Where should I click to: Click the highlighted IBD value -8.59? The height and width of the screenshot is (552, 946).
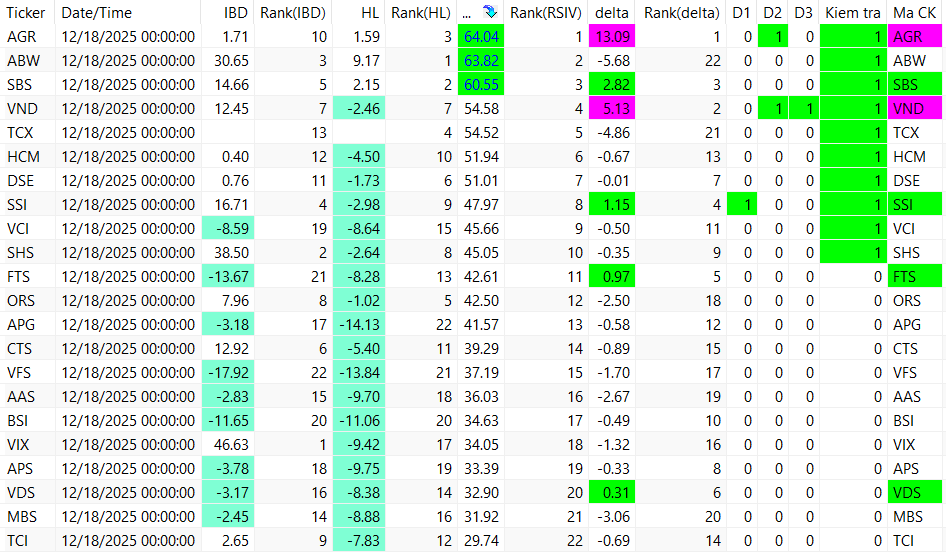click(227, 229)
